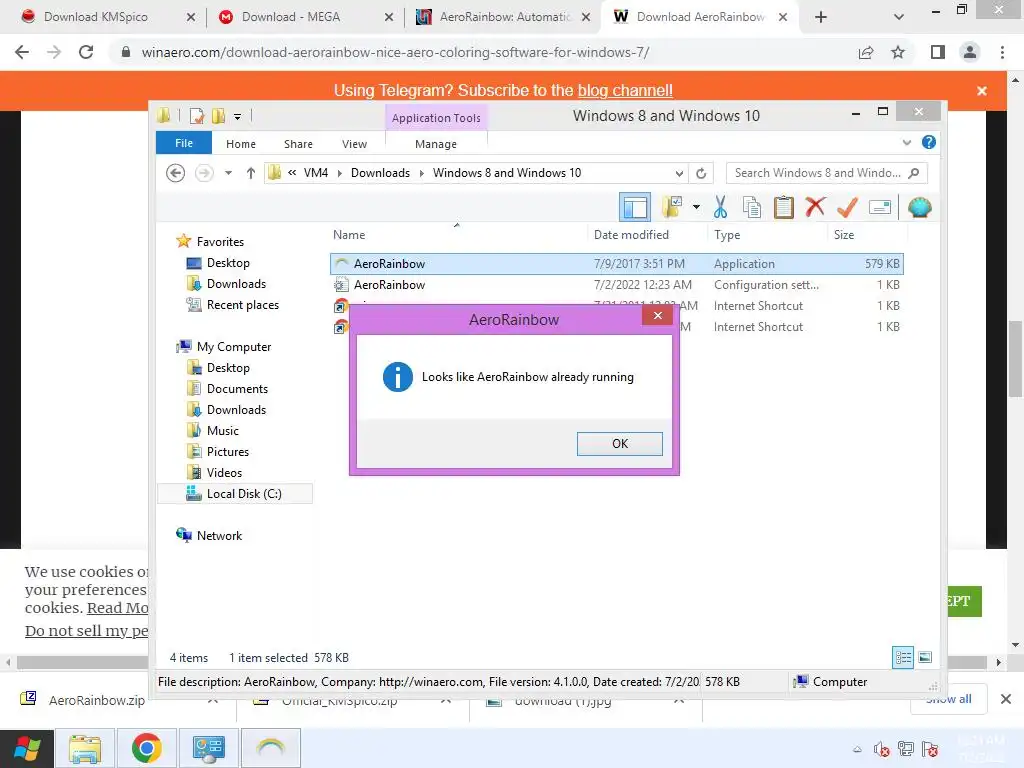This screenshot has width=1024, height=768.
Task: Switch to large icons view in status bar
Action: [x=925, y=657]
